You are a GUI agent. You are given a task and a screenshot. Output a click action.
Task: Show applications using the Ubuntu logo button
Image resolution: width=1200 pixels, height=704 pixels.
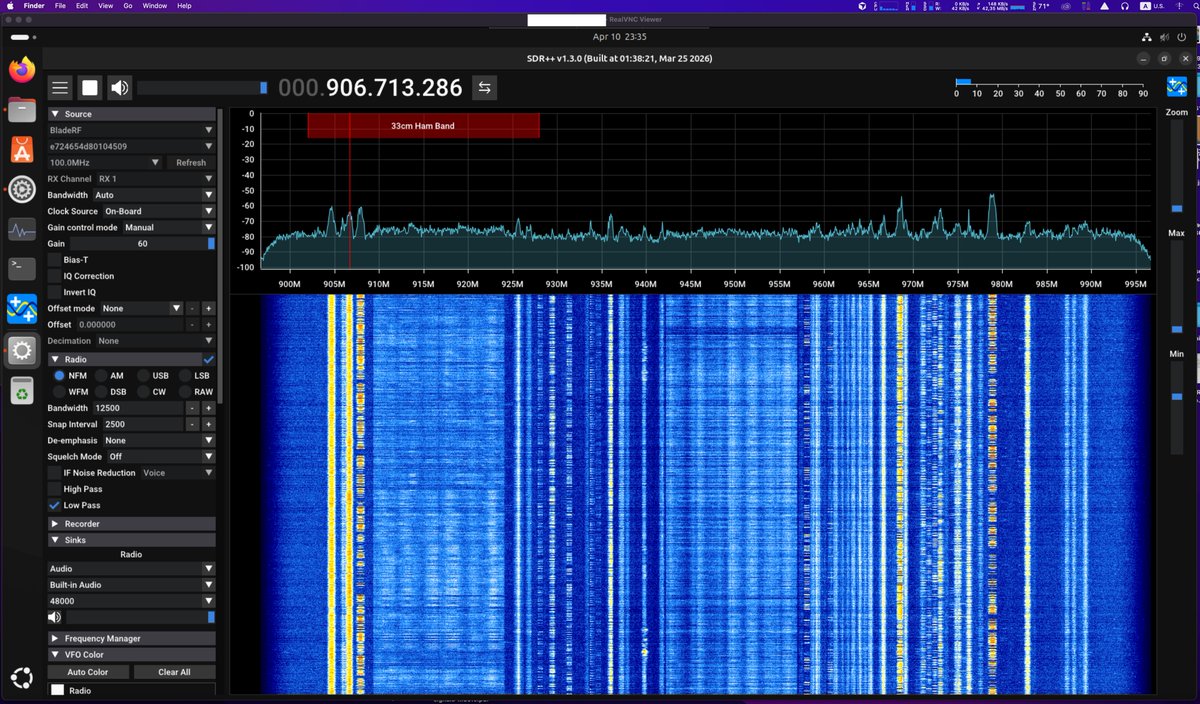22,676
